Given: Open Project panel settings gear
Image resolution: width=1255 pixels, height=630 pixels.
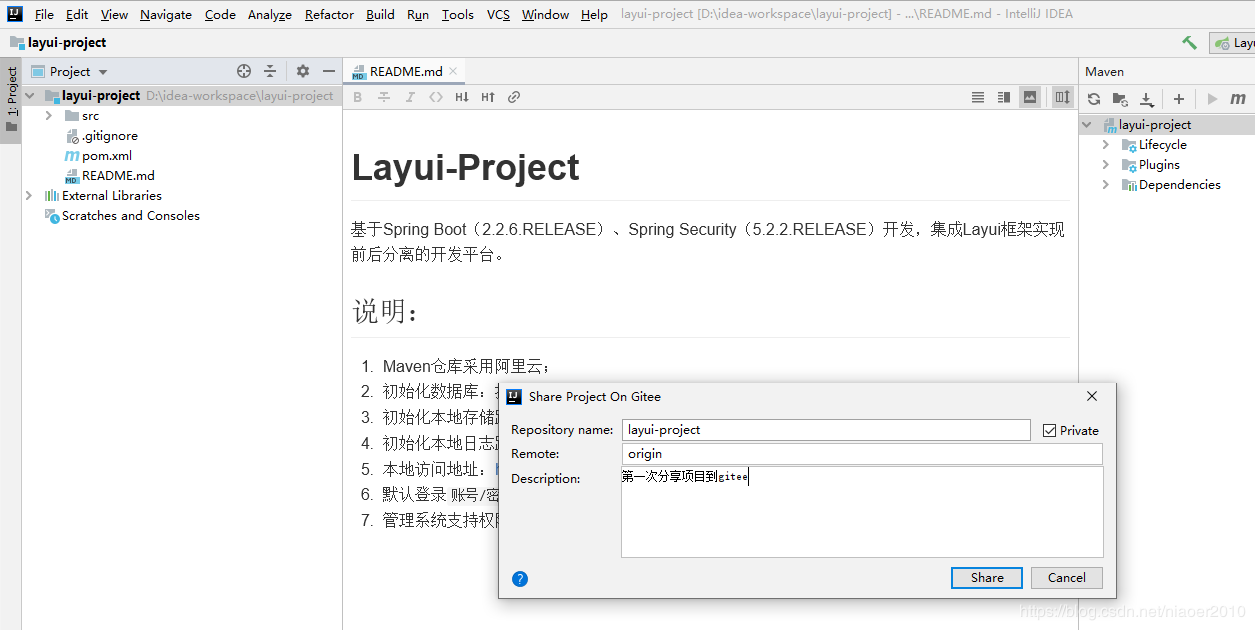Looking at the screenshot, I should click(303, 71).
